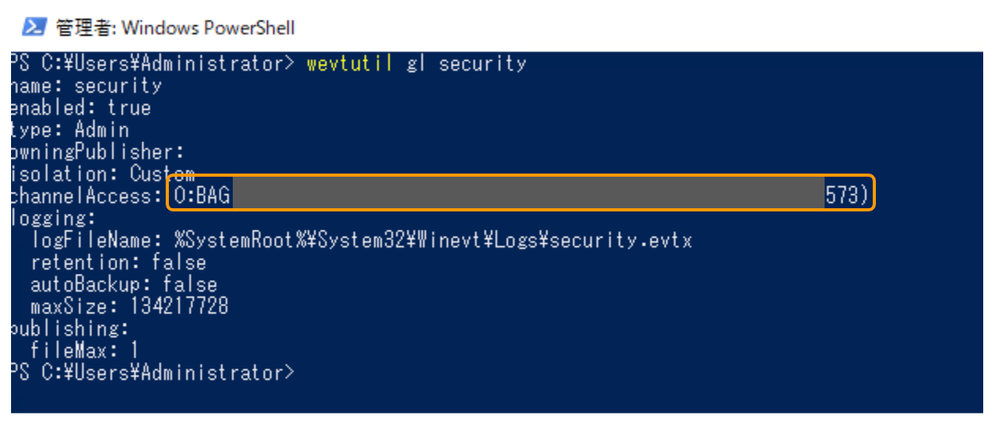Click the 'wevtutil gl security' command text
This screenshot has width=999, height=426.
416,64
